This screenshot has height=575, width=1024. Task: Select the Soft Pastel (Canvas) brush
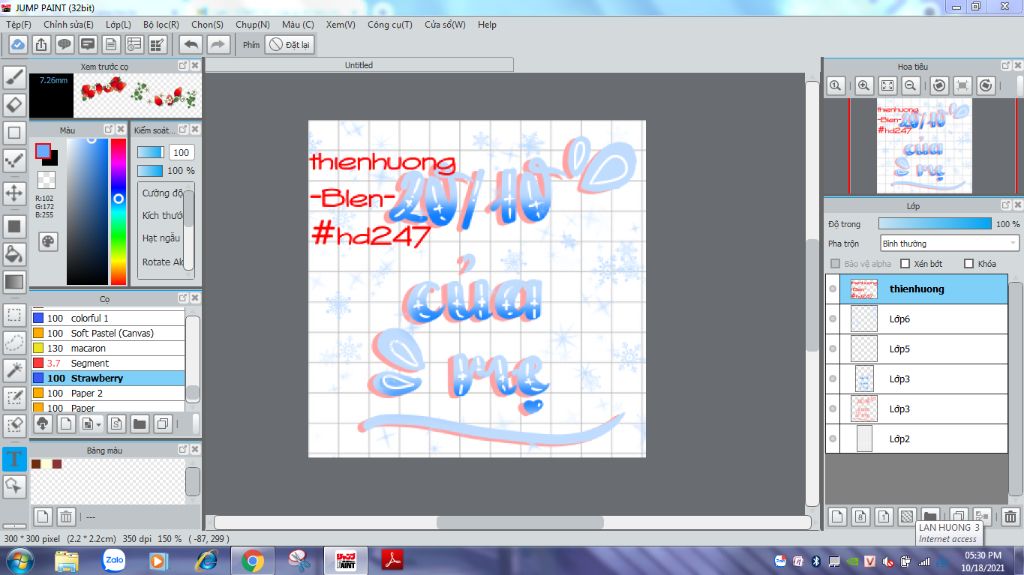[108, 333]
